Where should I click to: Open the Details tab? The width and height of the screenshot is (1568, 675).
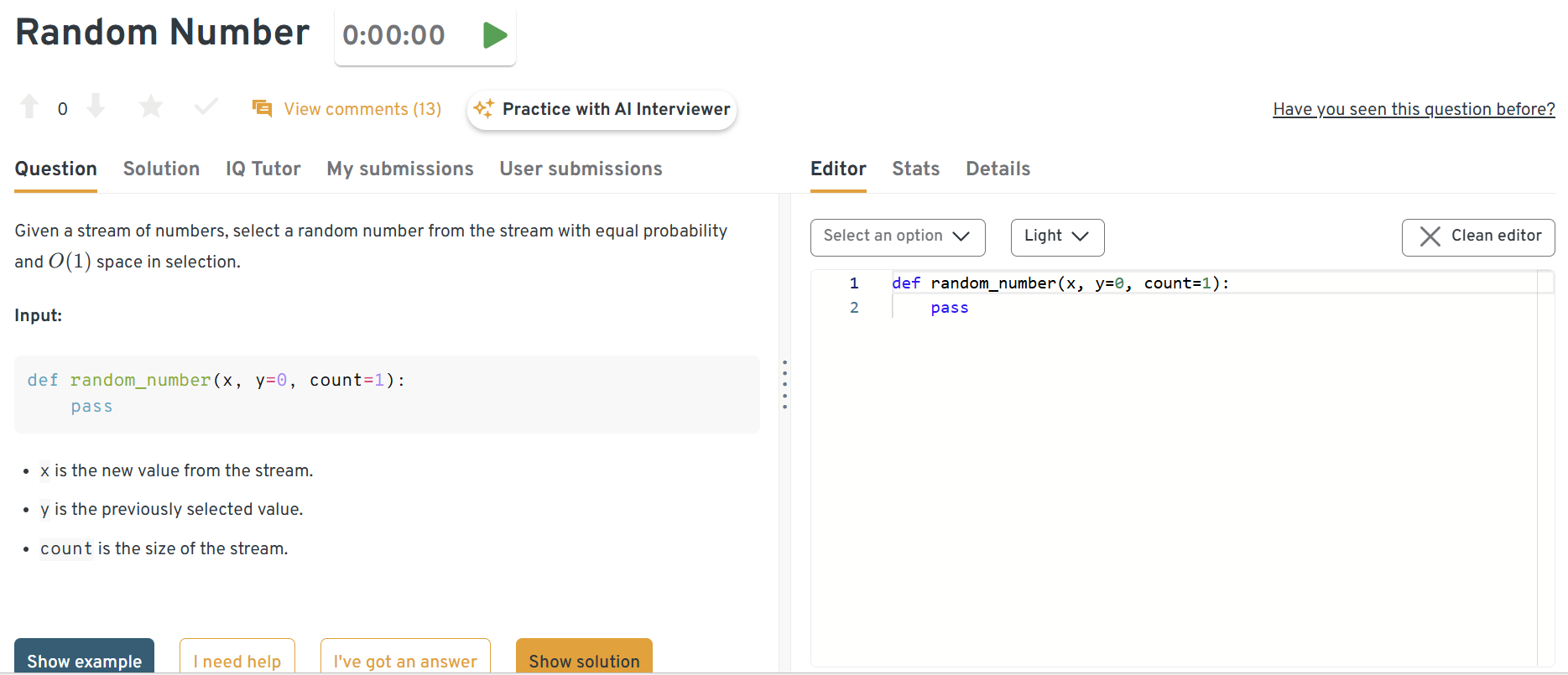click(998, 169)
